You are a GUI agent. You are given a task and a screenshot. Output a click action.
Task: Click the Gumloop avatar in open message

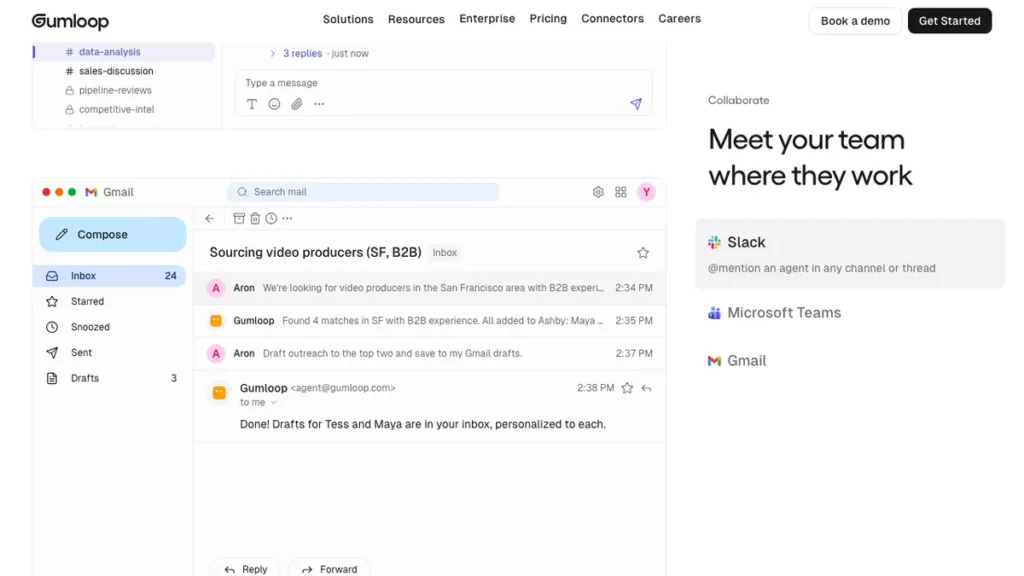point(219,393)
